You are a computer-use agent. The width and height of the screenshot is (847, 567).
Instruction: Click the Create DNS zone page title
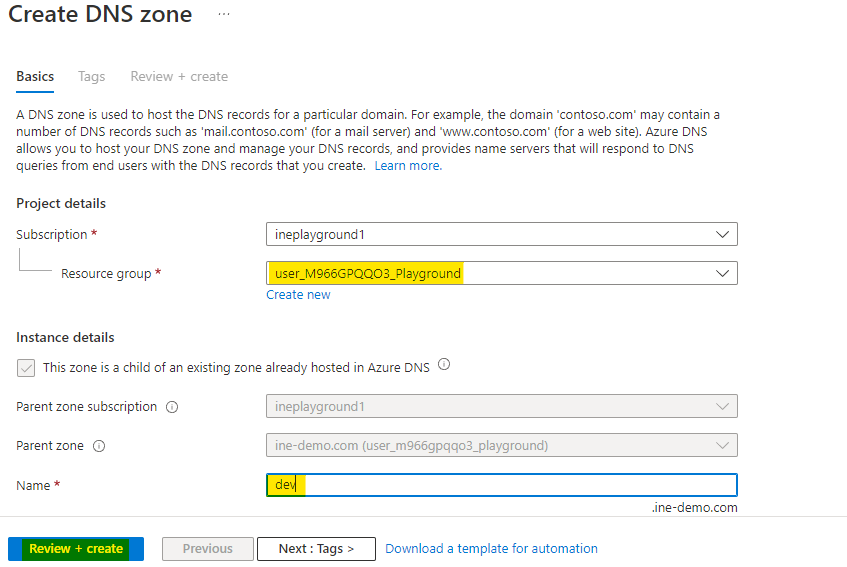[100, 15]
